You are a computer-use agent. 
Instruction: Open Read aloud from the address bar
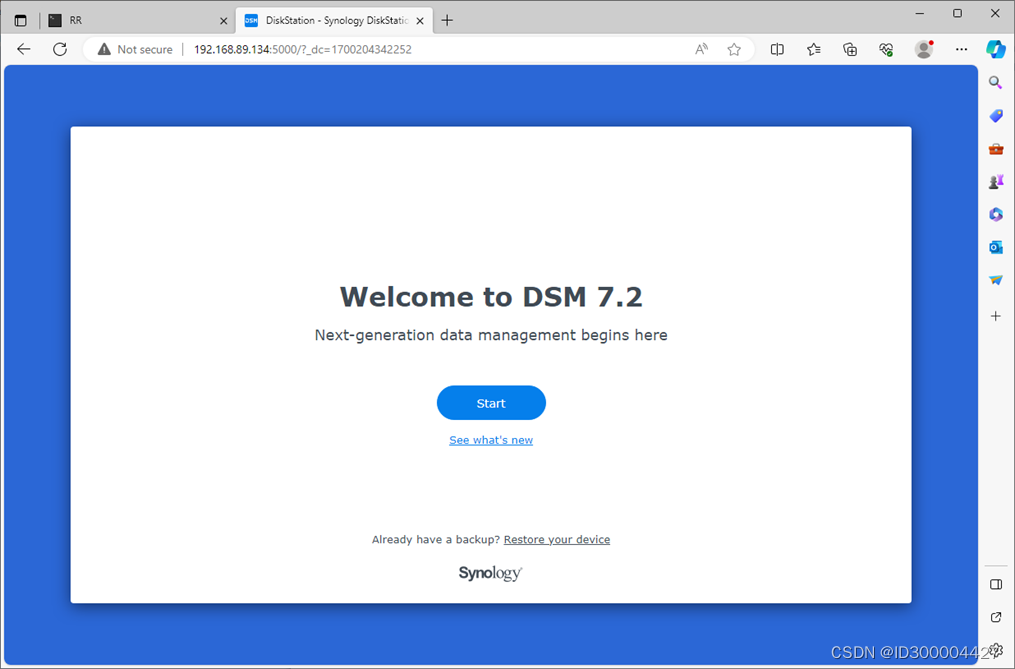701,49
